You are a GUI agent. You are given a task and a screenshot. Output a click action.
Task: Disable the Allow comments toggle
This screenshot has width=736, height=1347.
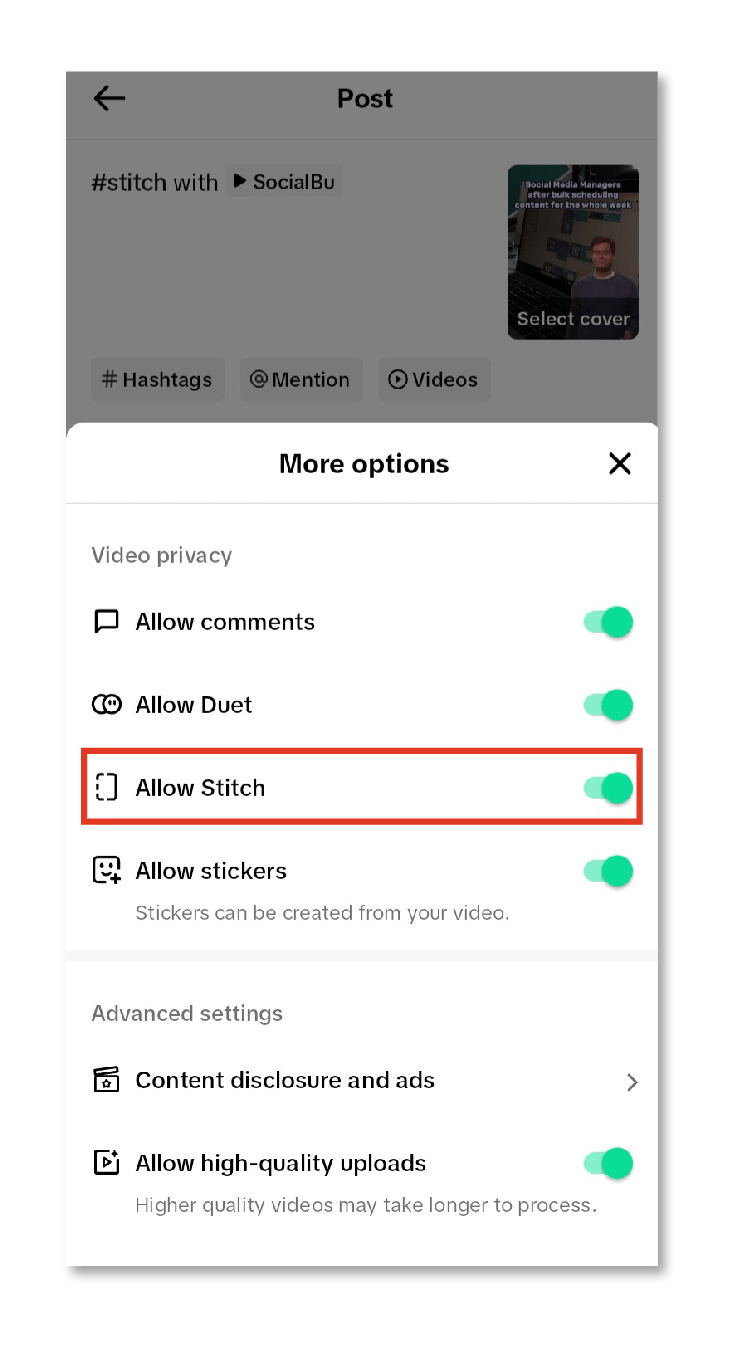609,622
